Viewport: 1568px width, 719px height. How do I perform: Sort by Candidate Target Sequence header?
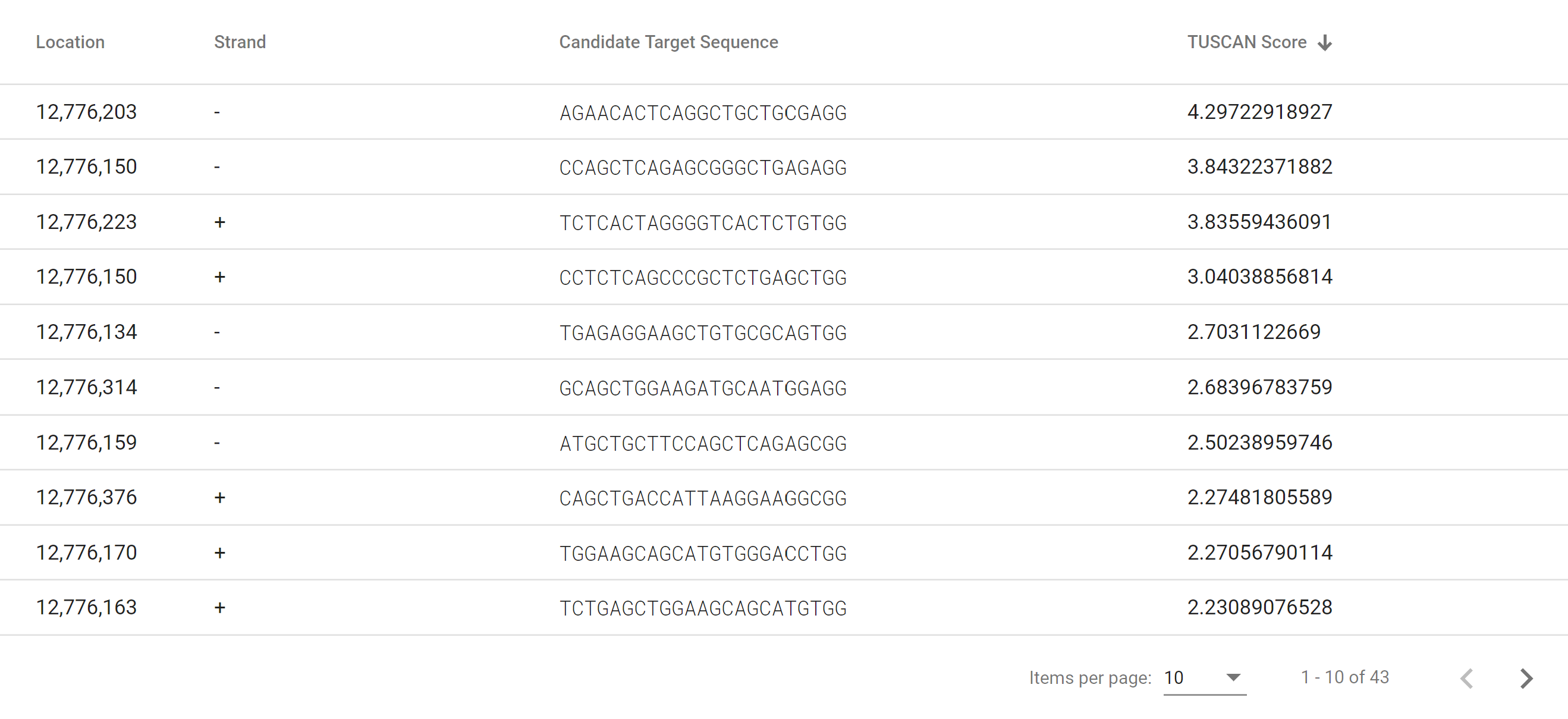pyautogui.click(x=668, y=42)
